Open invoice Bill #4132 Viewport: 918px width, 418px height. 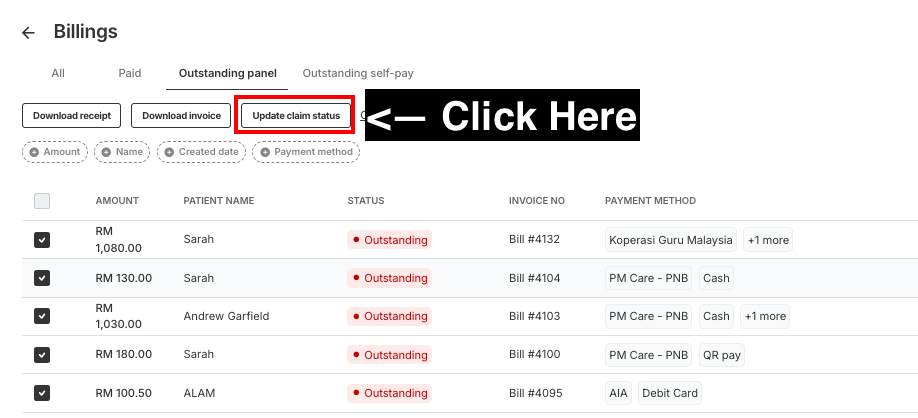coord(535,239)
